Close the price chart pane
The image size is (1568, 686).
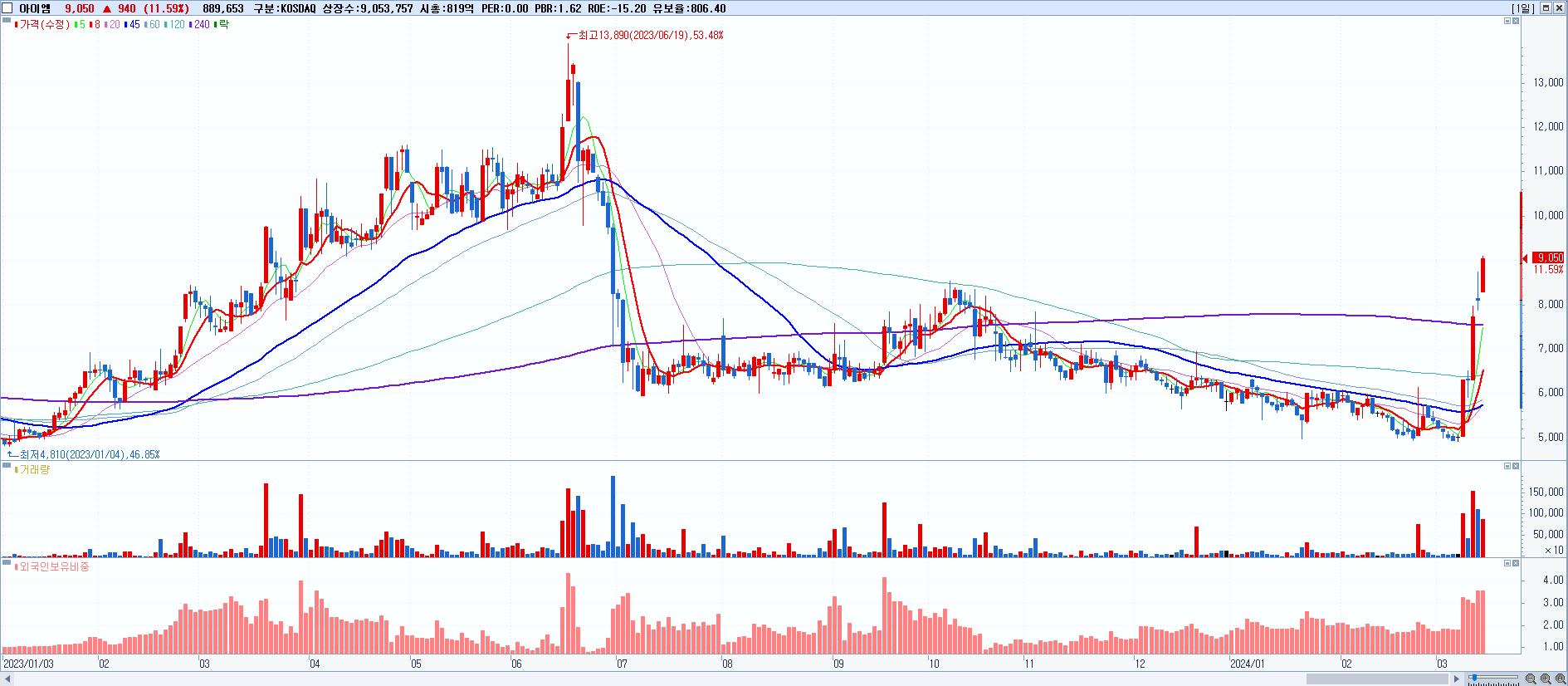click(x=1516, y=21)
